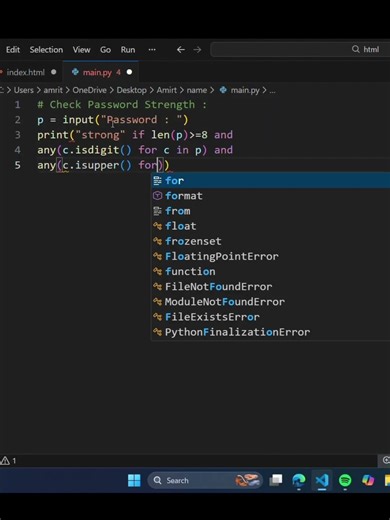
Task: Open the Go menu
Action: (x=105, y=50)
